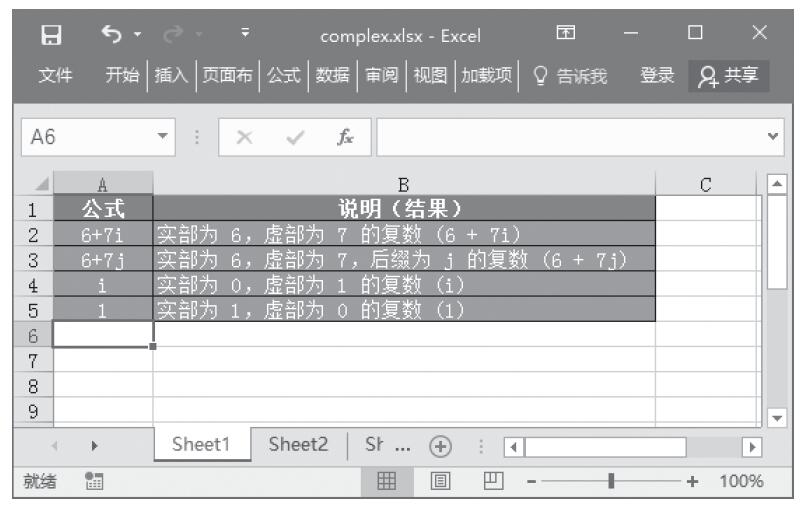Image resolution: width=804 pixels, height=506 pixels.
Task: Click the zoom in plus button
Action: pyautogui.click(x=691, y=480)
